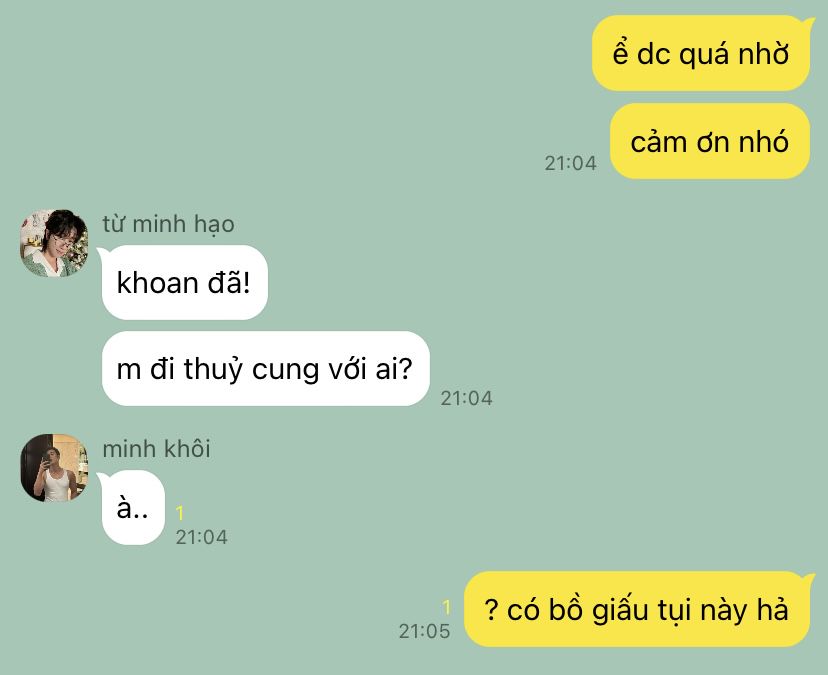Screen dimensions: 828x675
Task: Click the 21:04 timestamp after thuỷ cung message
Action: coord(466,398)
